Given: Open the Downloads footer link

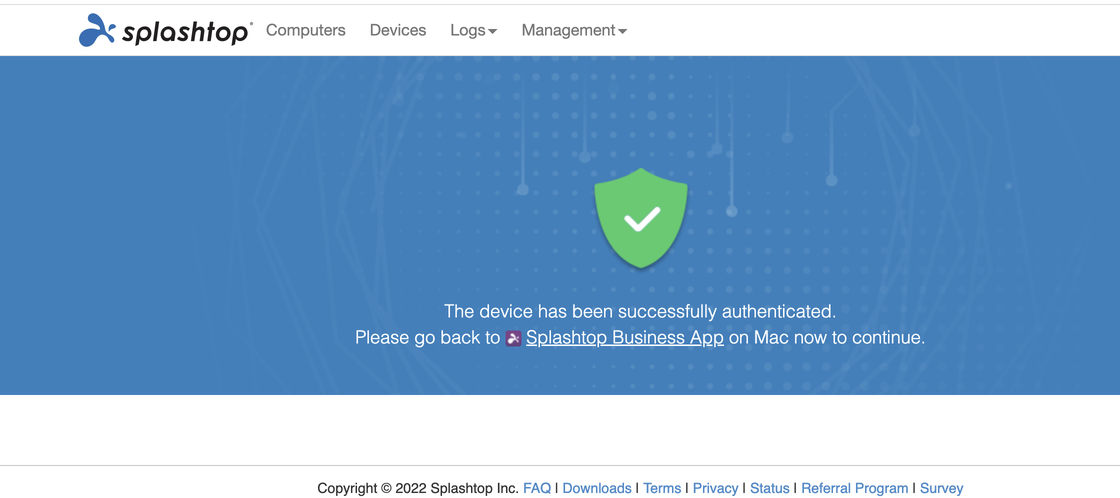Looking at the screenshot, I should 597,489.
